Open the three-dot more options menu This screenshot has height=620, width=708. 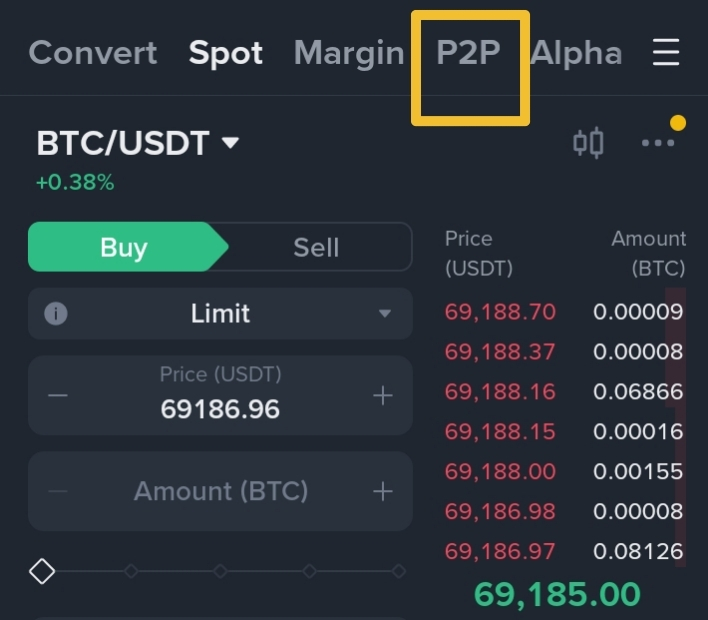click(658, 143)
